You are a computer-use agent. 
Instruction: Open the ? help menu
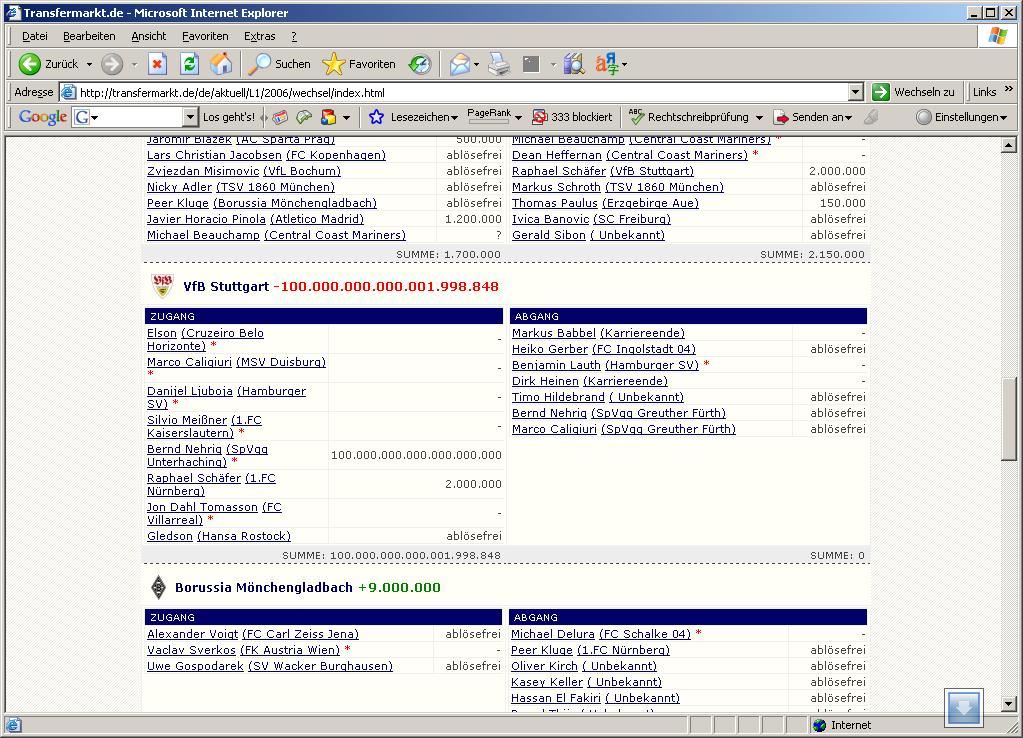tap(294, 36)
